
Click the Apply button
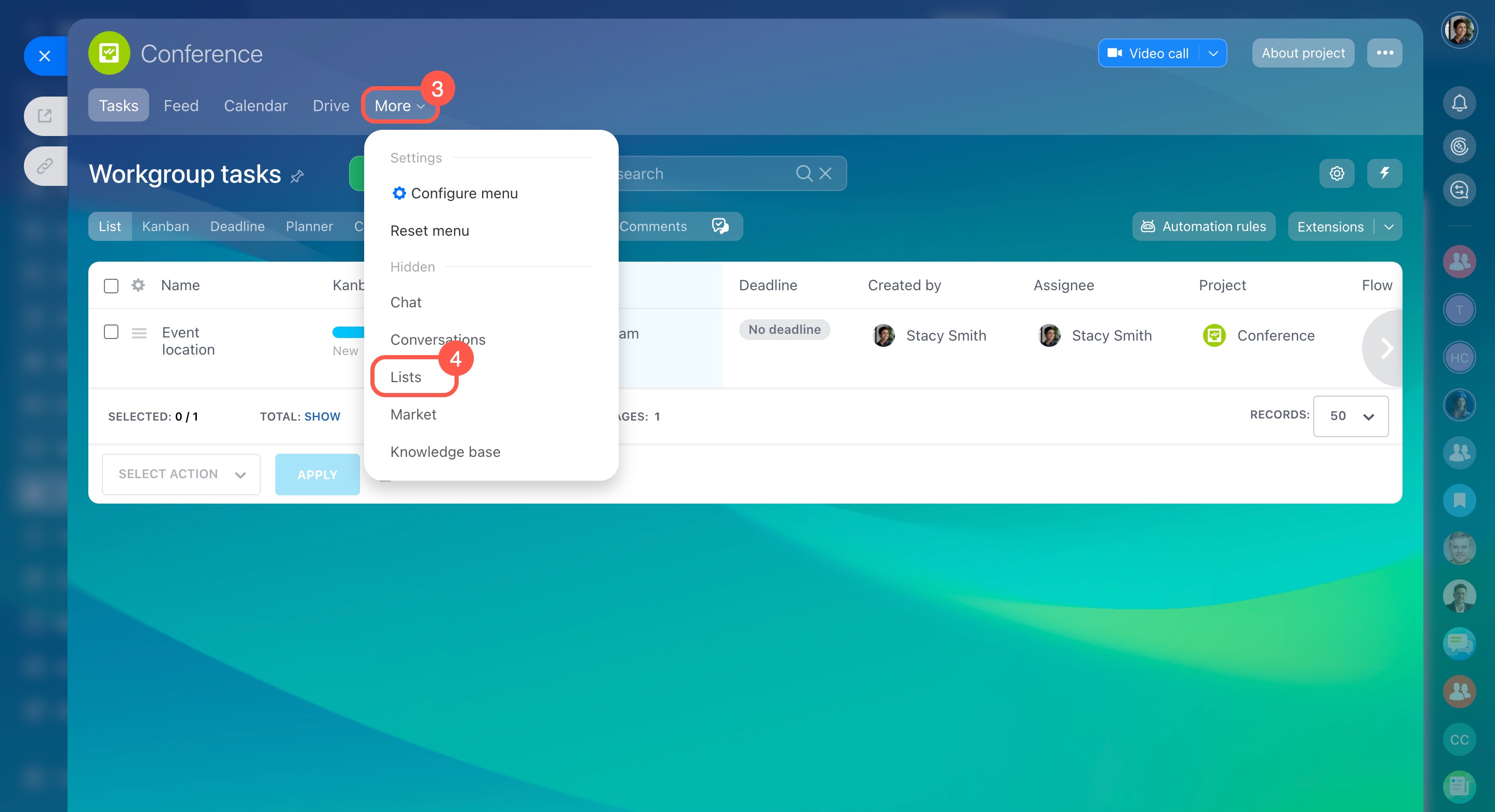coord(317,475)
